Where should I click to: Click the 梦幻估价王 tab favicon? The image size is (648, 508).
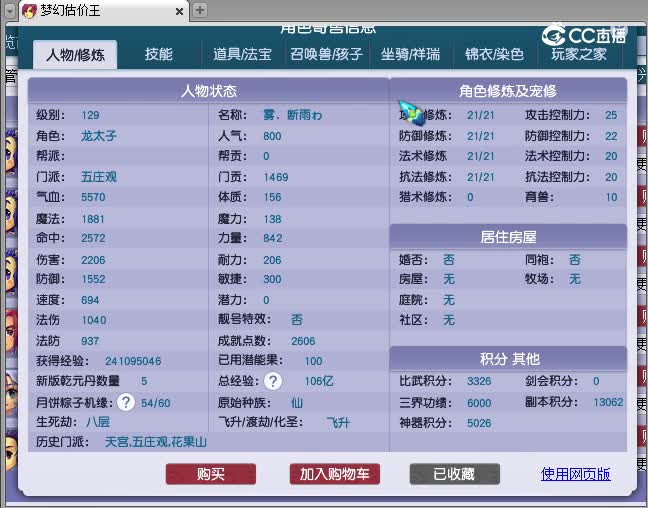pyautogui.click(x=29, y=10)
